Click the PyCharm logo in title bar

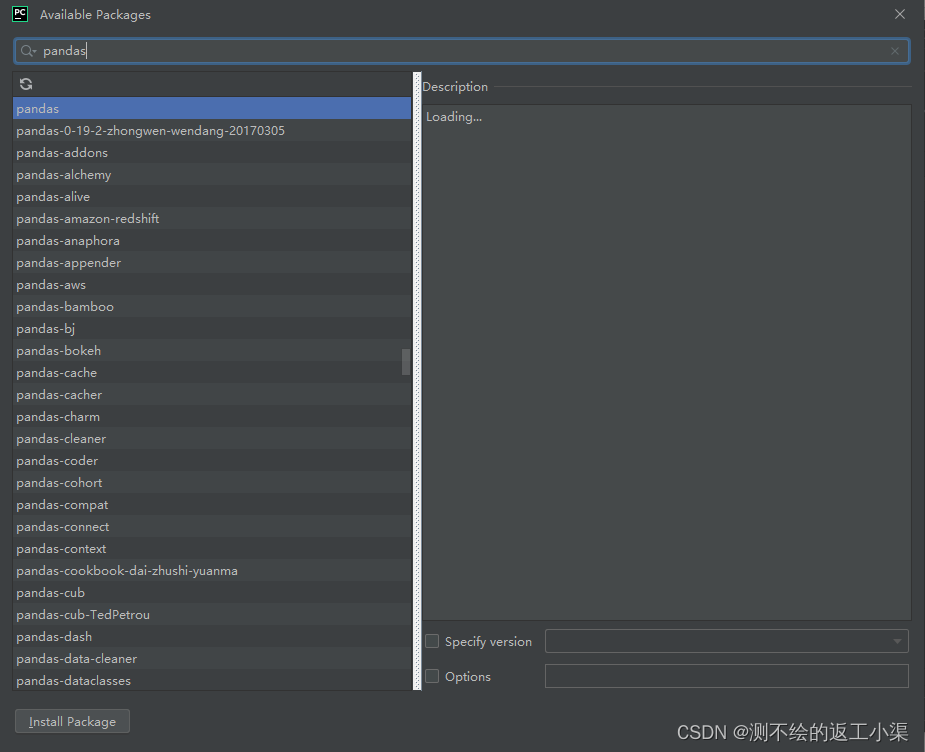coord(20,14)
